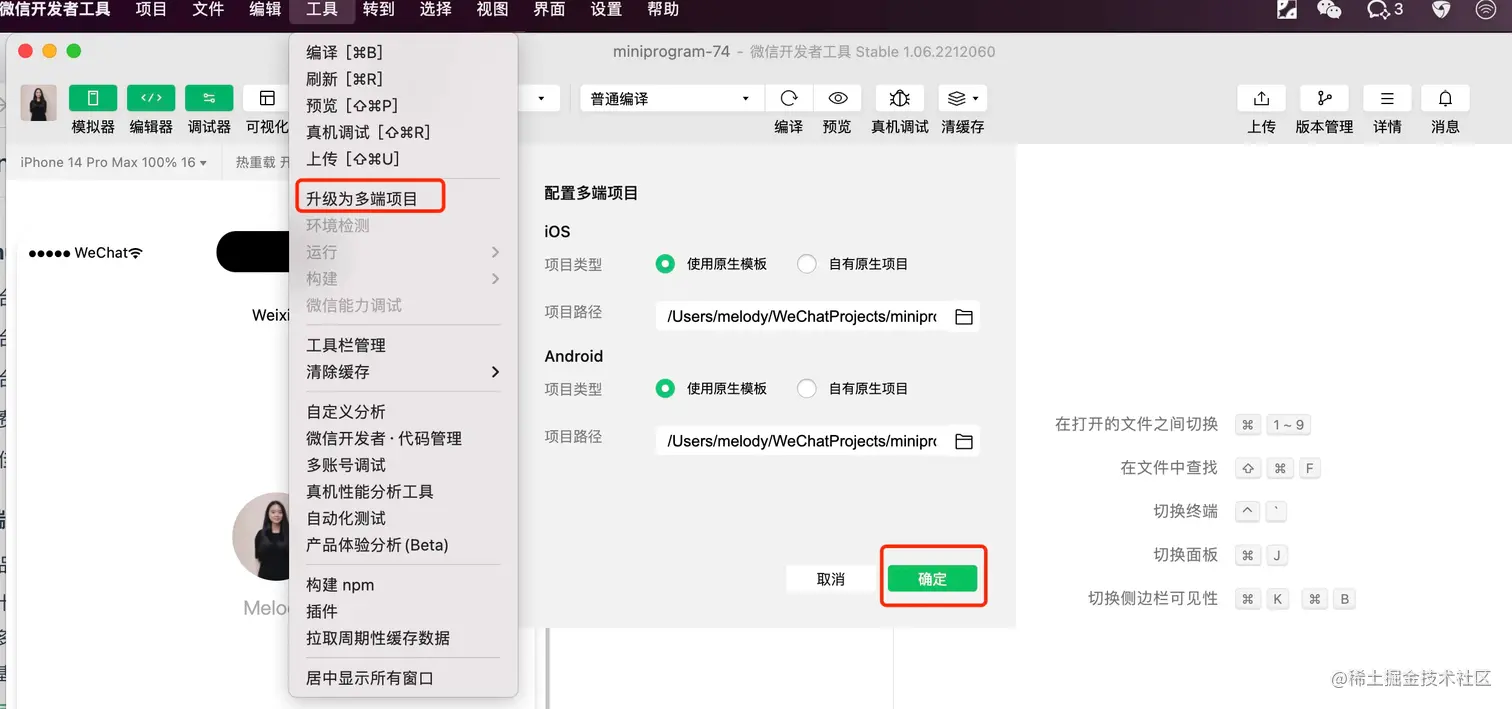Viewport: 1512px width, 709px height.
Task: Open 详情 details hamburger icon
Action: (1387, 98)
